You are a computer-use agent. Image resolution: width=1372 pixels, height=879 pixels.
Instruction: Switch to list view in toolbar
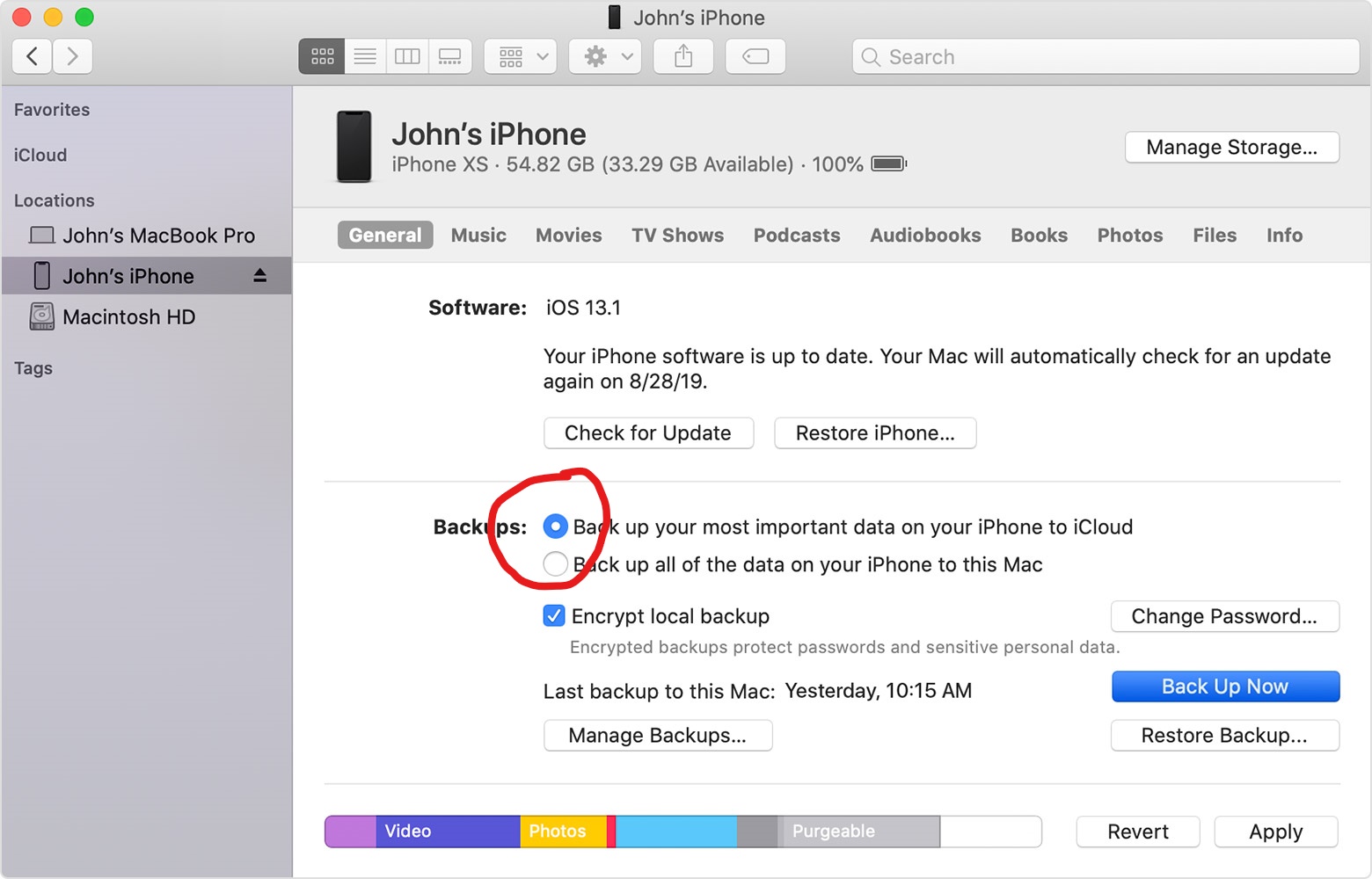pyautogui.click(x=365, y=56)
